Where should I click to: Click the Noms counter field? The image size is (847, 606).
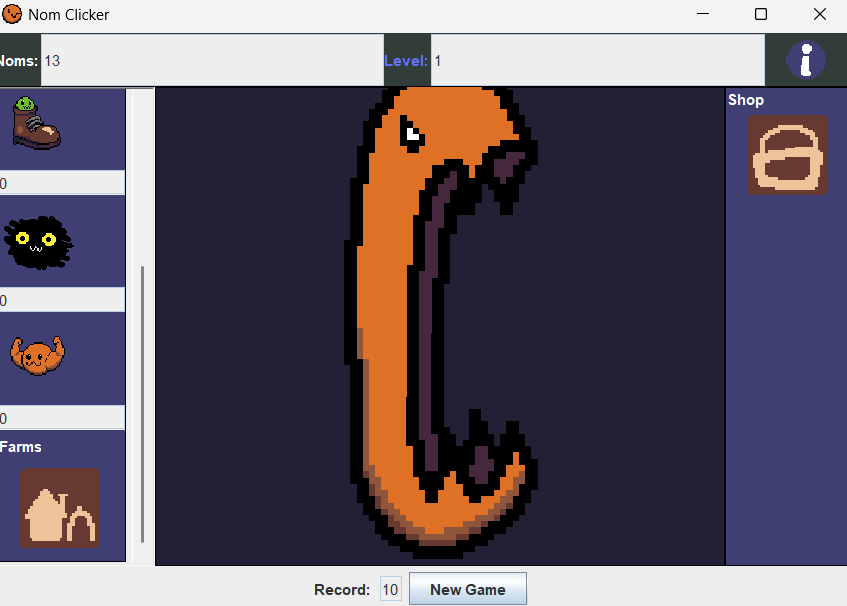[x=211, y=61]
